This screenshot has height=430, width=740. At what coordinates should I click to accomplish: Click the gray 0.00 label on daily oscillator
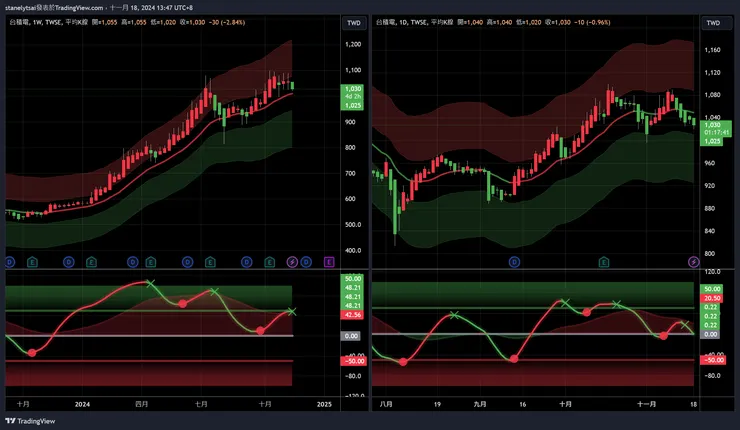click(x=711, y=334)
